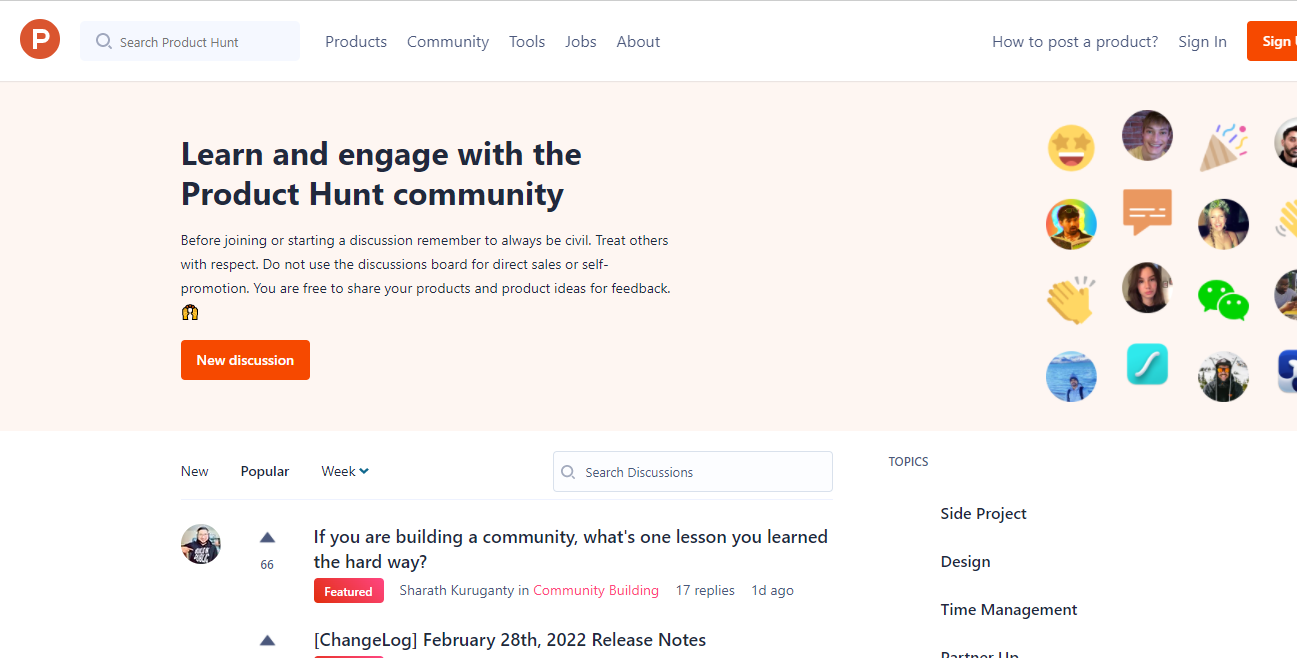The height and width of the screenshot is (658, 1297).
Task: Open the Jobs page from the navbar
Action: 580,41
